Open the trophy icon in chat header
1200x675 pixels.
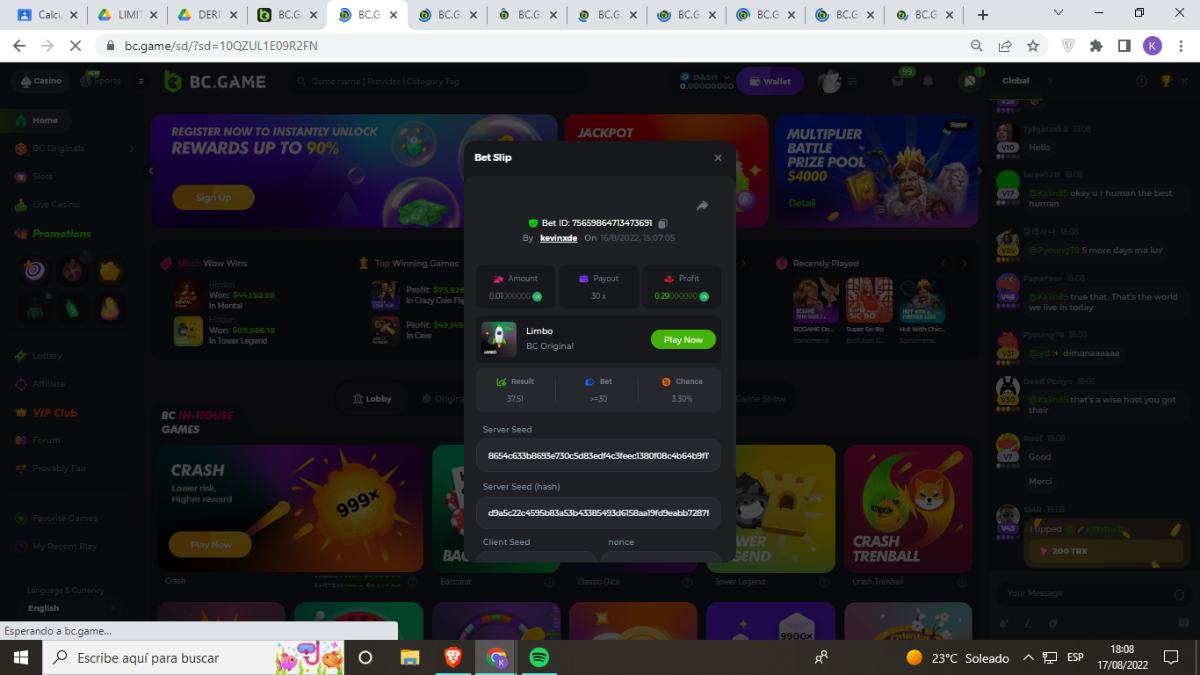point(1166,81)
